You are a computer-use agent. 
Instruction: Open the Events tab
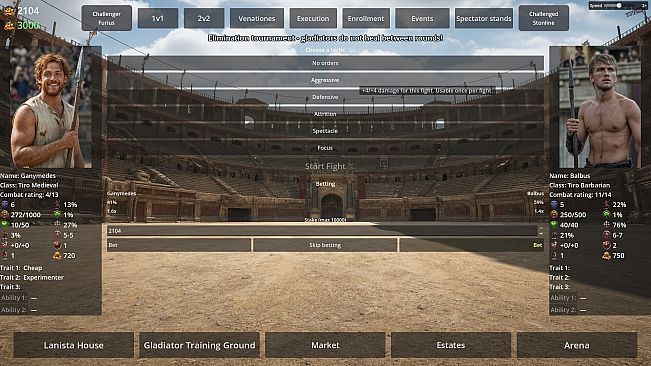tap(422, 18)
